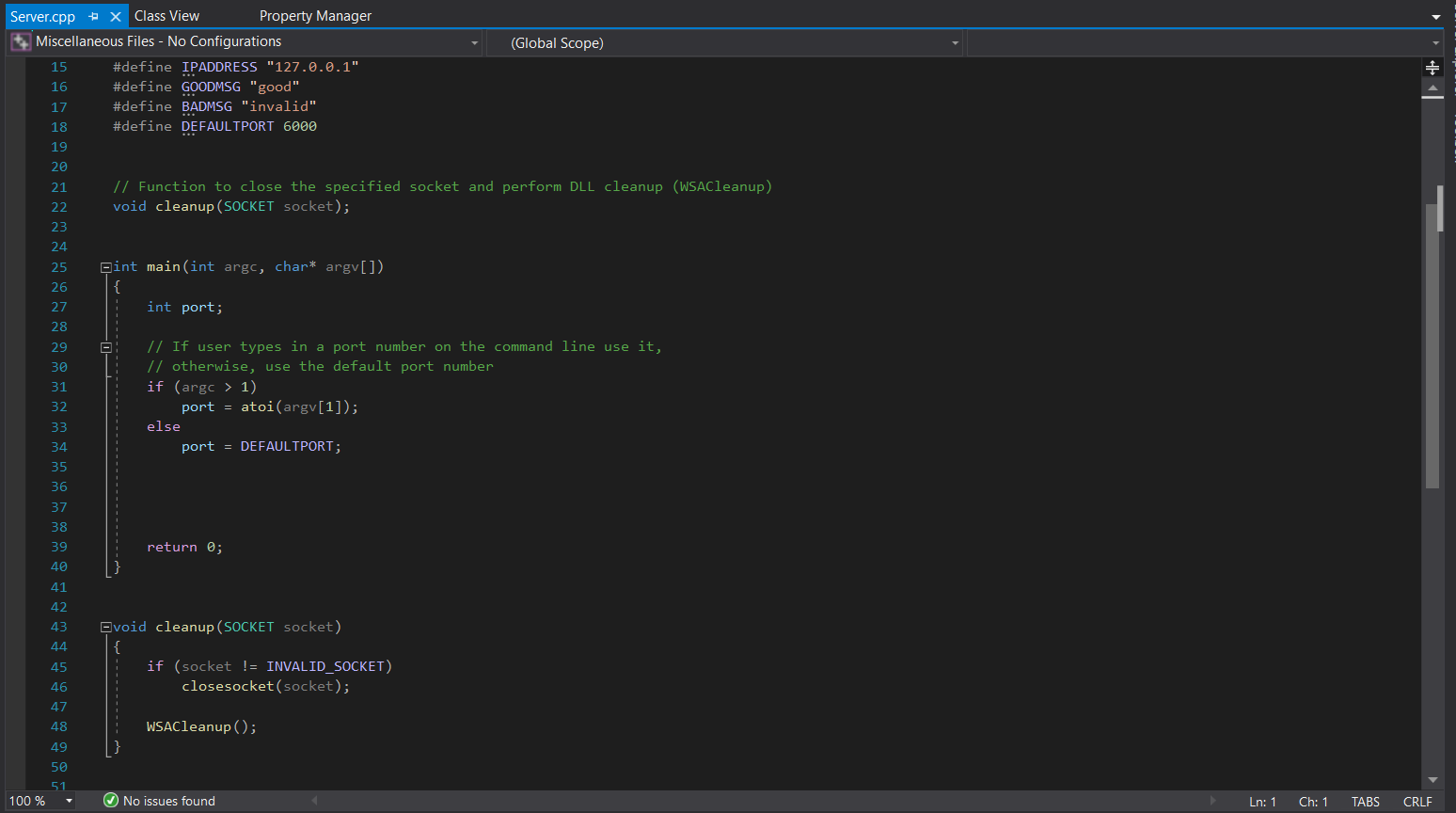Click the vertical scrollbar up arrow

pos(1432,88)
